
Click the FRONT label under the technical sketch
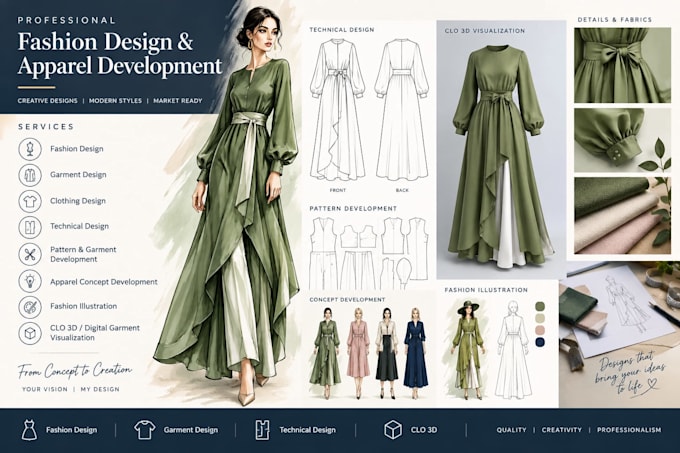(338, 190)
